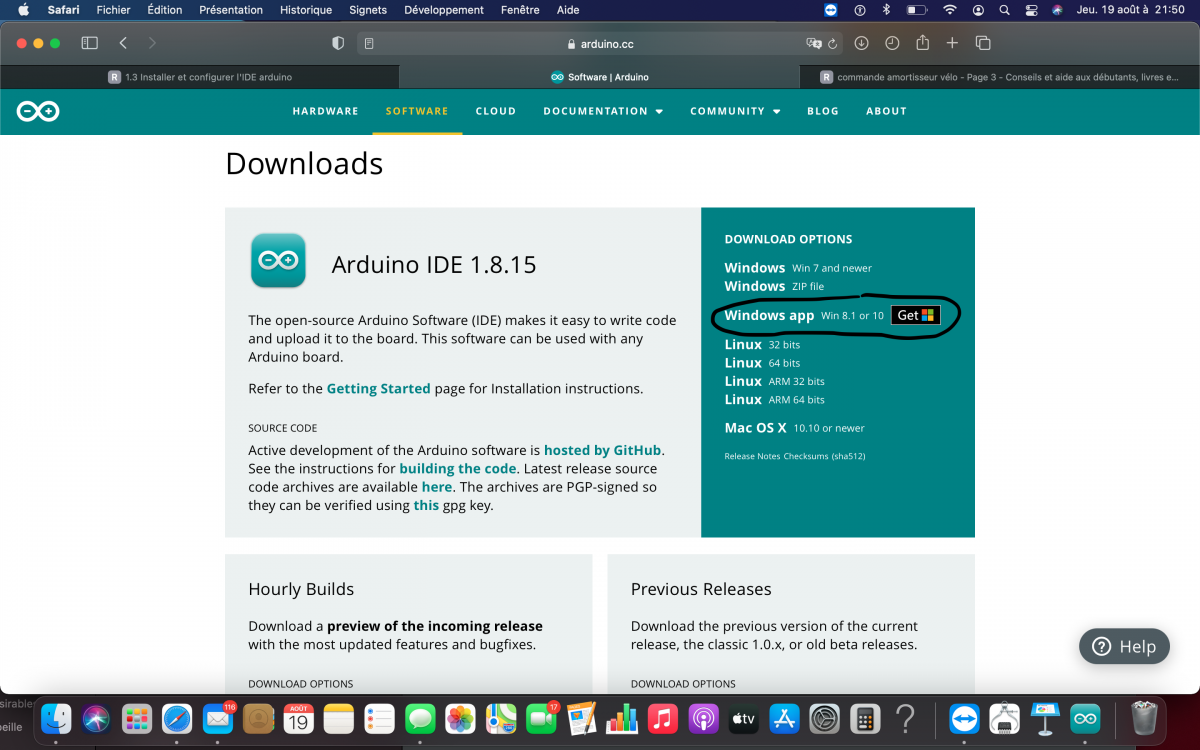This screenshot has width=1200, height=750.
Task: Open Control Center in the menu bar
Action: point(1032,10)
